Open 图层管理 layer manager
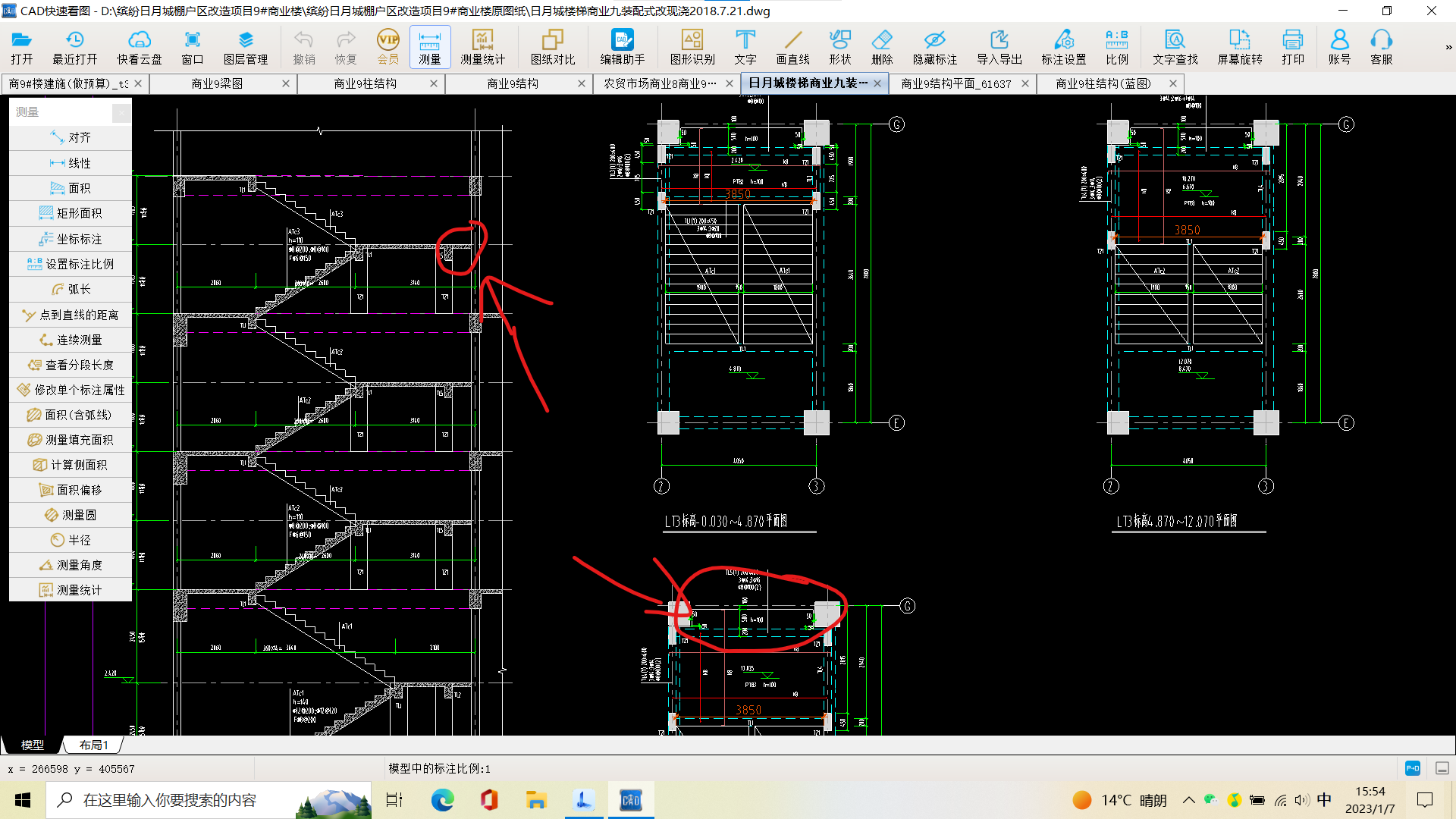1456x819 pixels. [x=246, y=47]
